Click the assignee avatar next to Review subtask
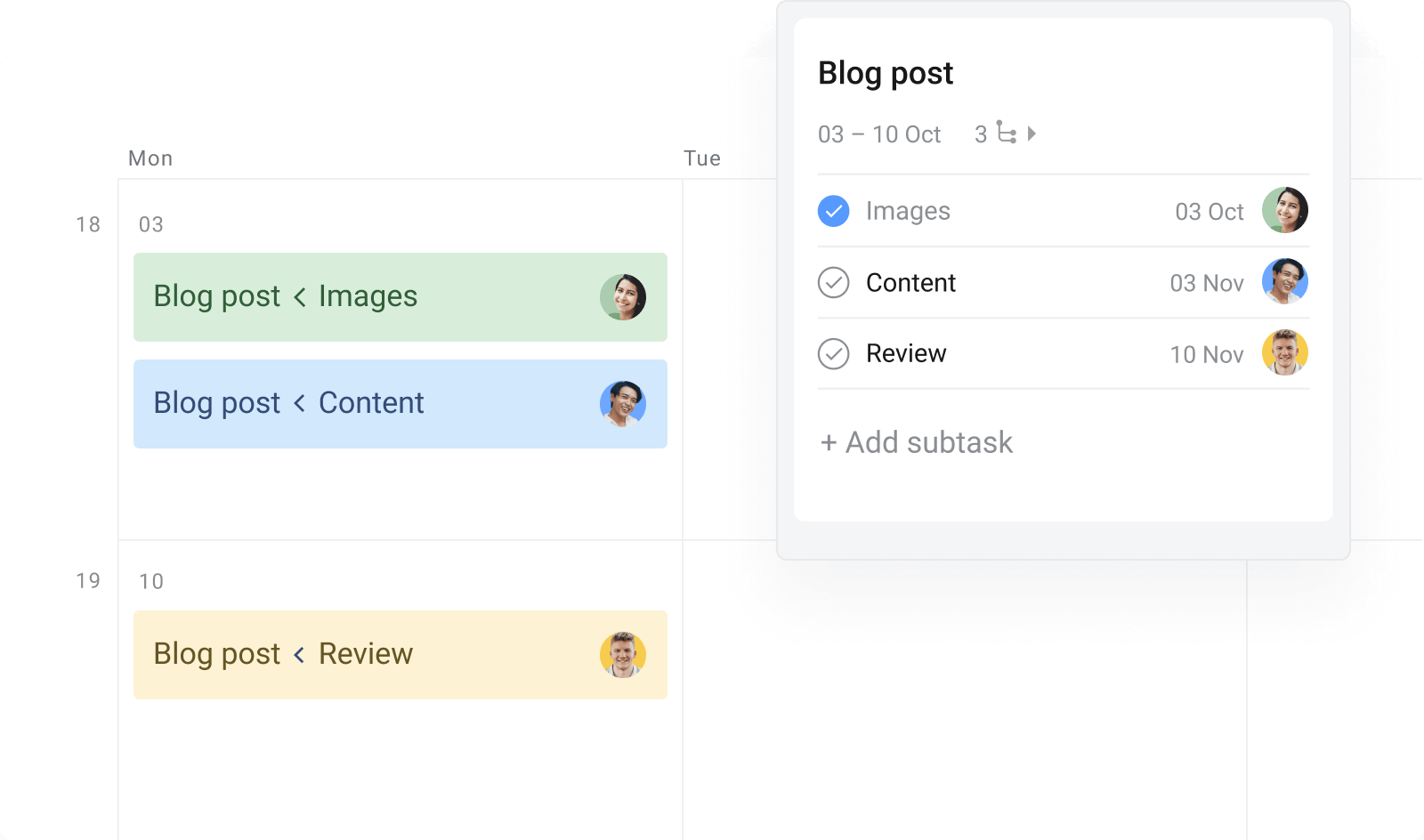Viewport: 1424px width, 840px height. coord(1285,353)
